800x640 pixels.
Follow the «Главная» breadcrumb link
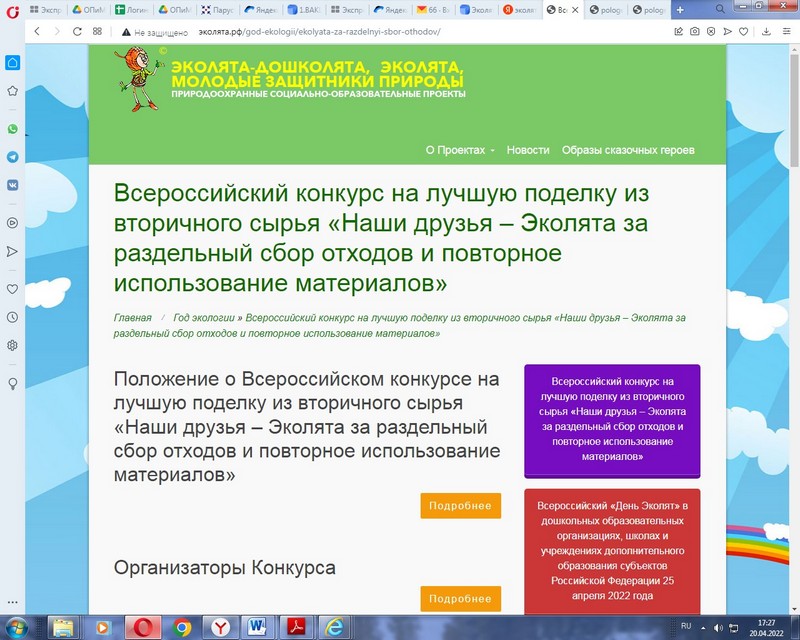point(133,318)
